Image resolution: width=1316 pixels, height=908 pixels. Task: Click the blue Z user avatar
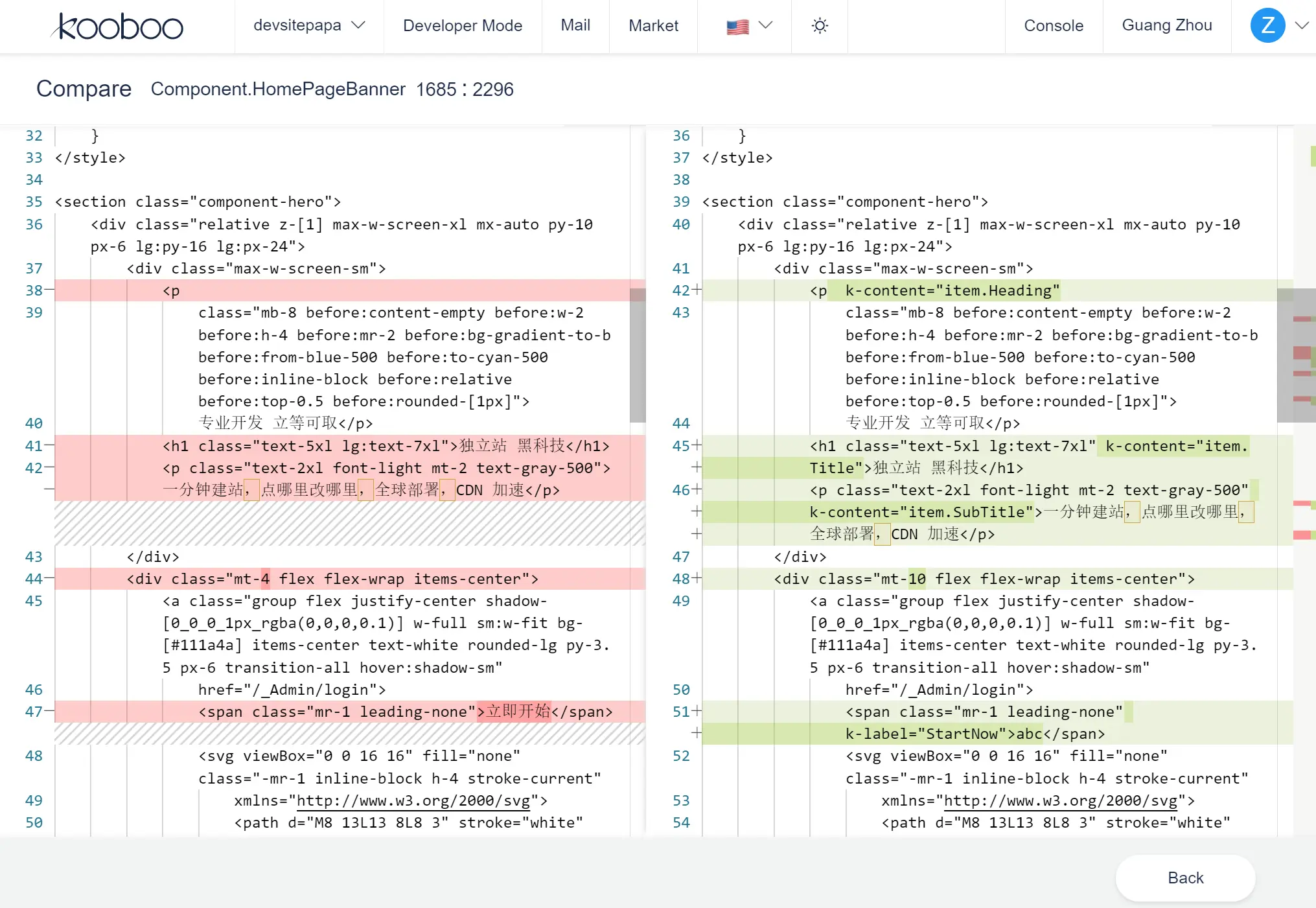[1267, 26]
